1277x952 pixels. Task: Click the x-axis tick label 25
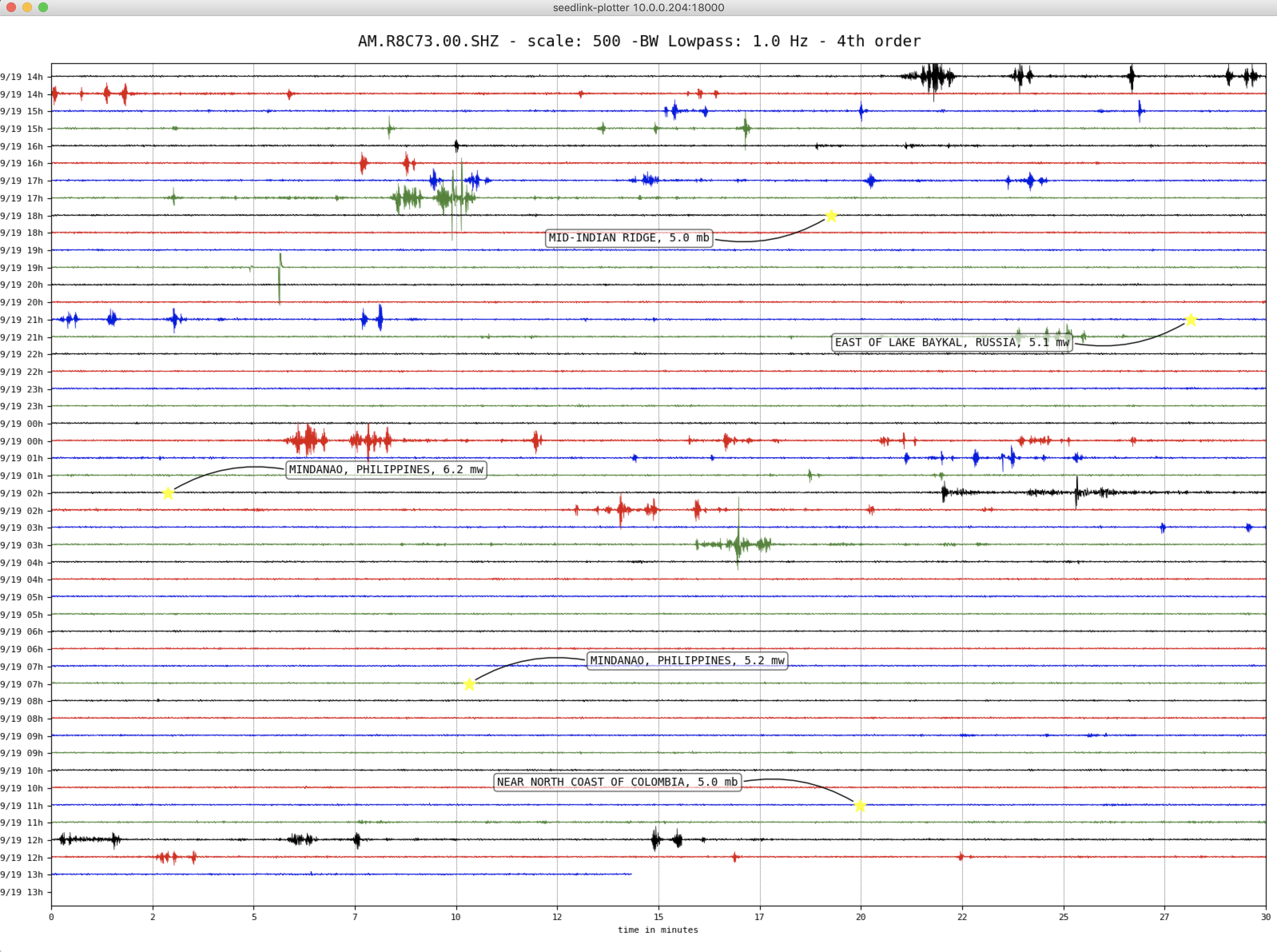(x=1063, y=917)
